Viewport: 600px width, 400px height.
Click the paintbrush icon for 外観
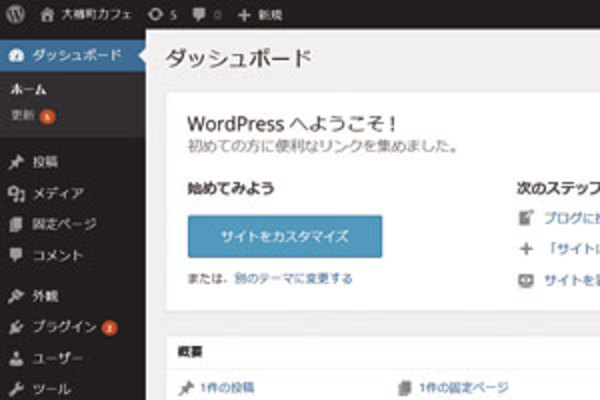pyautogui.click(x=16, y=296)
